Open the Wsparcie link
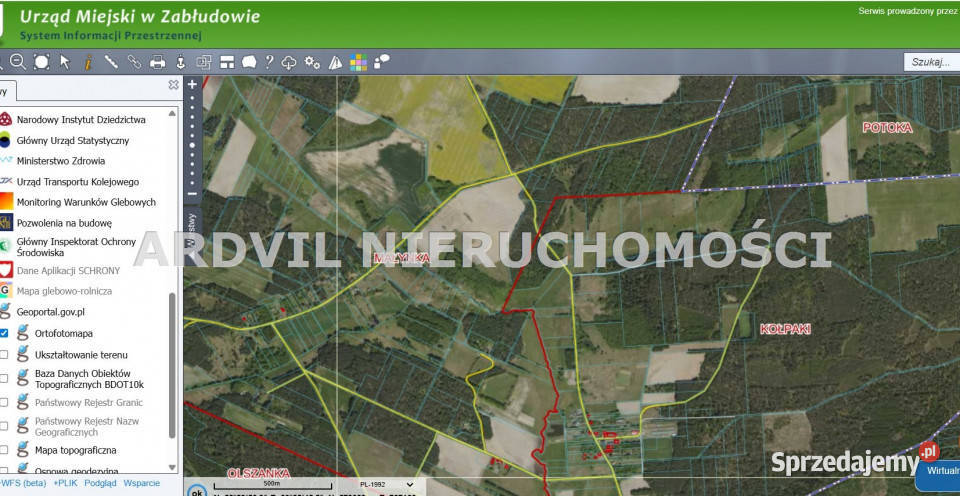Screen dimensions: 960x496 (x=141, y=483)
